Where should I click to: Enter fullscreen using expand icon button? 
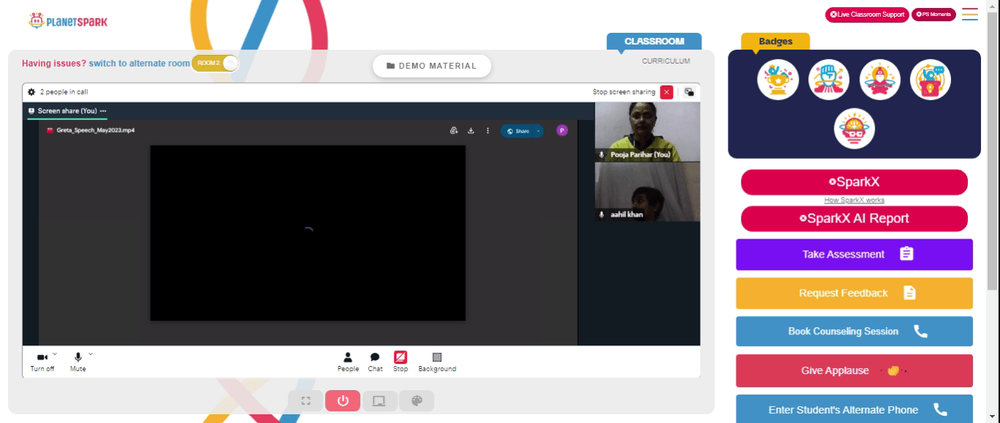305,401
